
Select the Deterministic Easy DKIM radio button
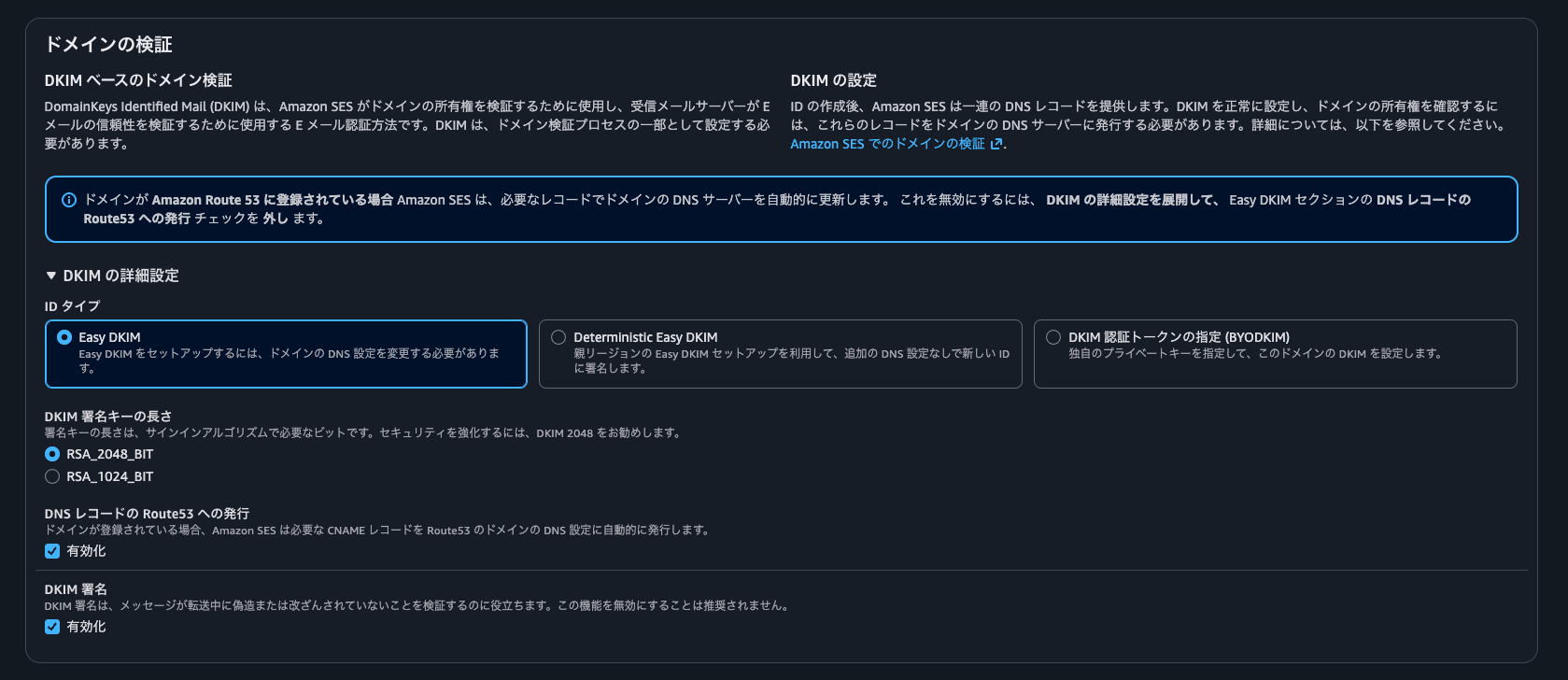(x=558, y=337)
